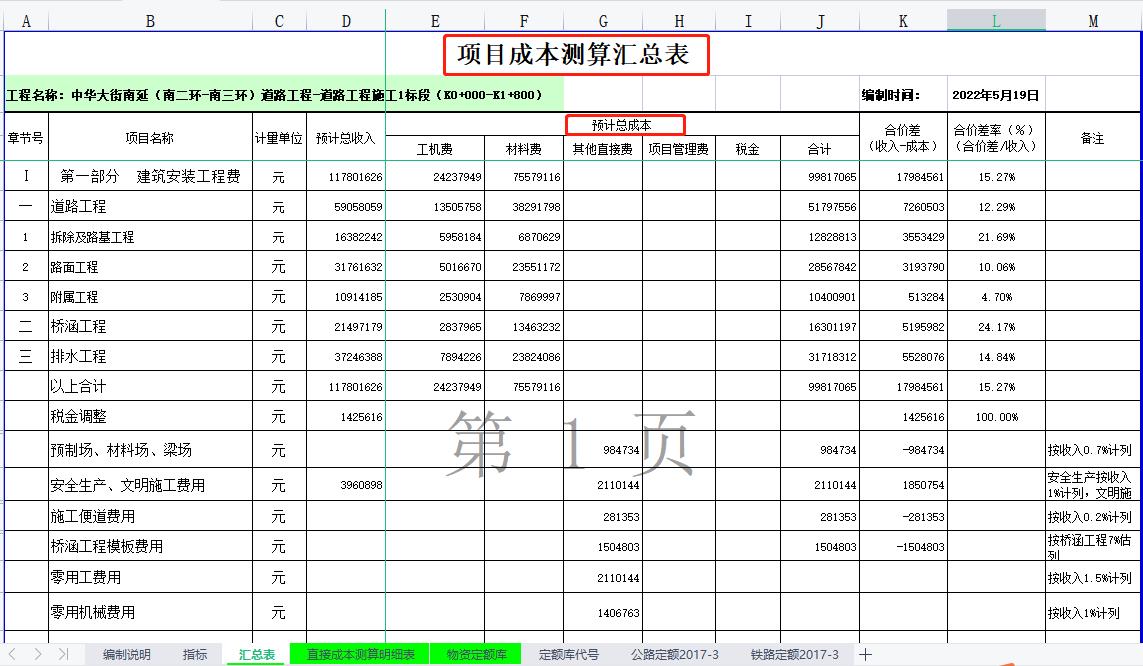Select the 备注 column header cell
Screen dimensions: 1143x666
(1092, 138)
